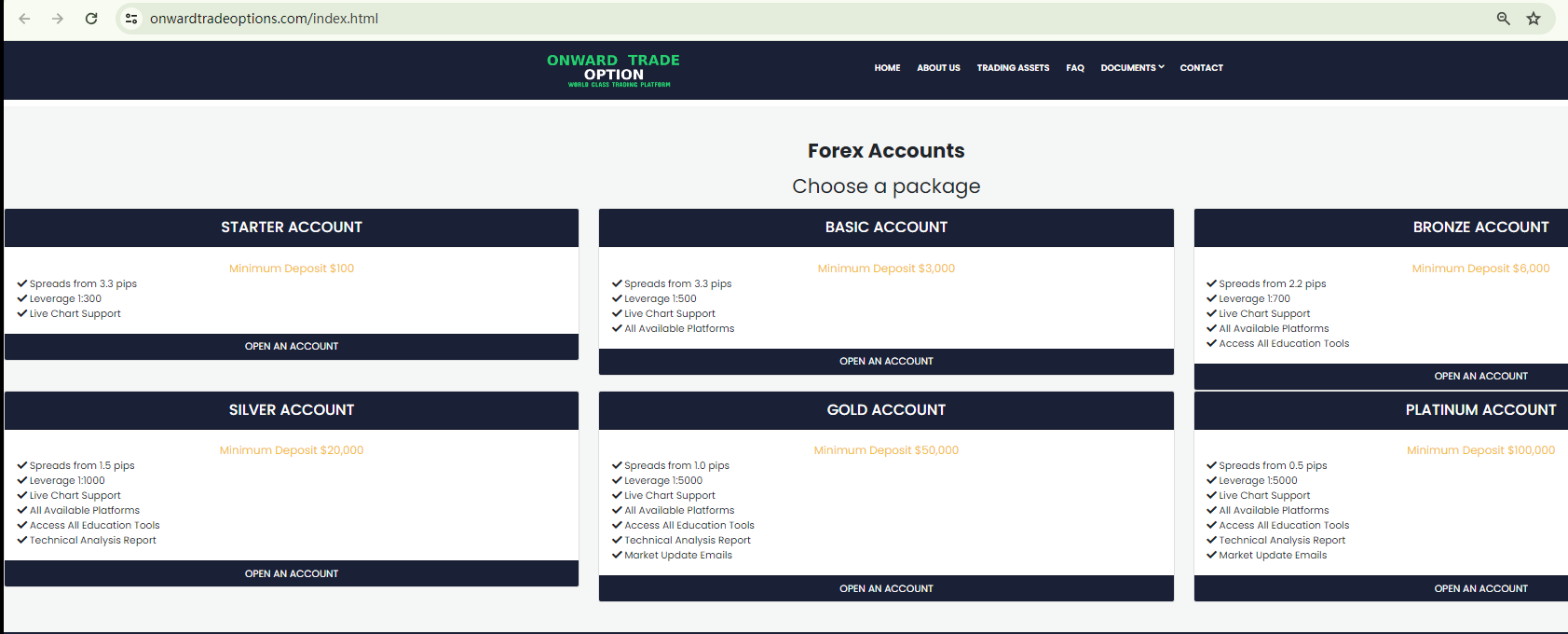
Task: Open the CONTACT page
Action: pyautogui.click(x=1201, y=68)
